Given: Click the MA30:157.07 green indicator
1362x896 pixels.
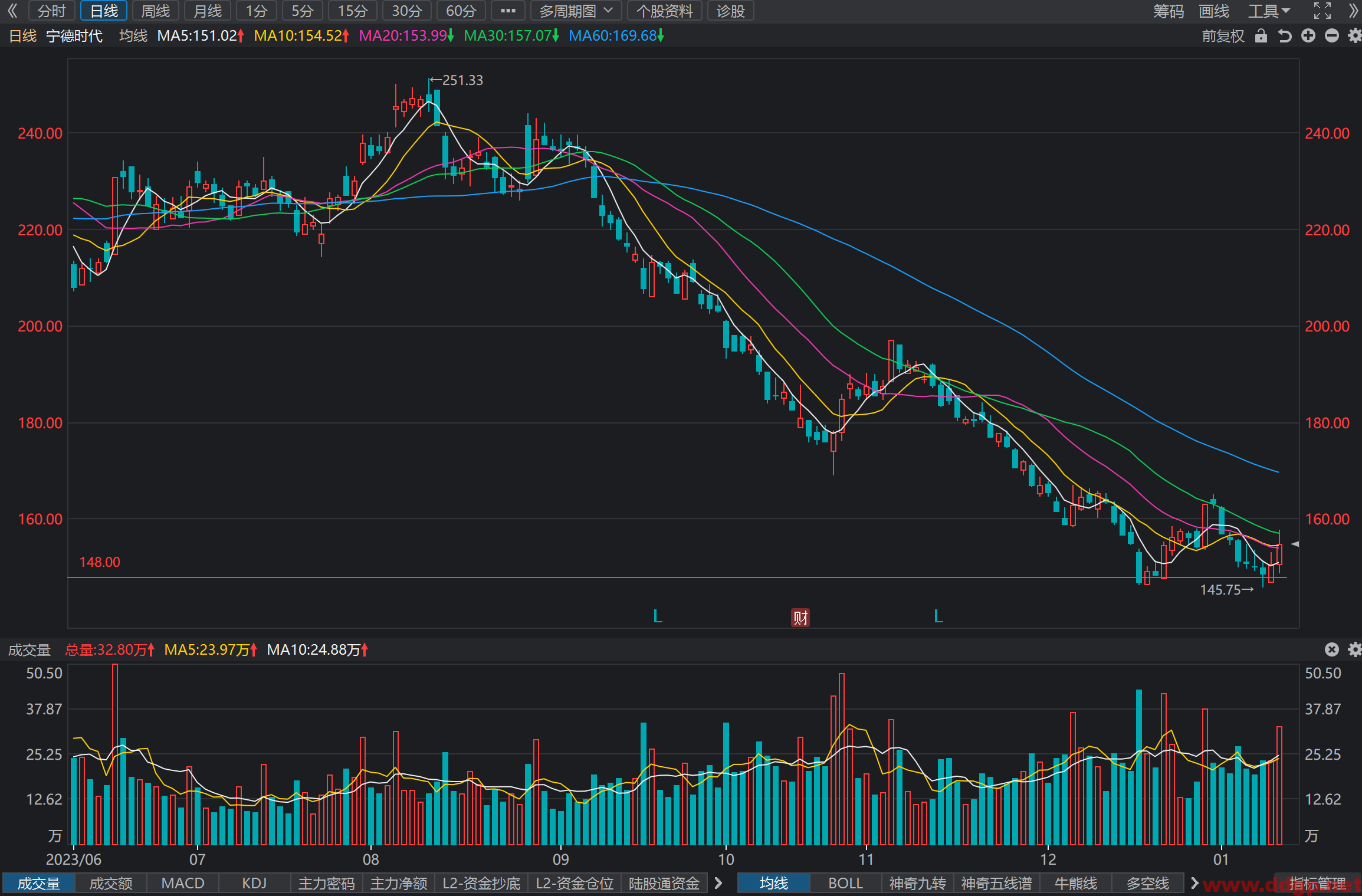Looking at the screenshot, I should coord(511,36).
